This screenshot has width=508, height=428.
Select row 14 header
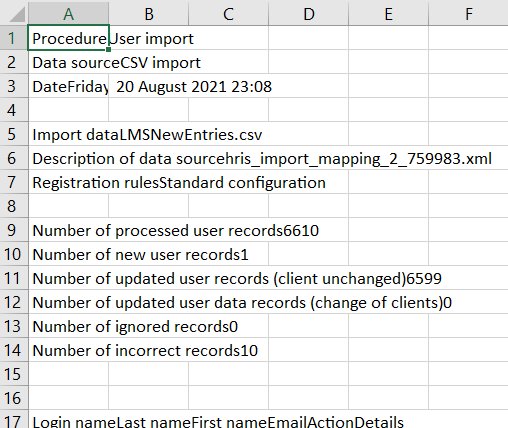(x=14, y=350)
